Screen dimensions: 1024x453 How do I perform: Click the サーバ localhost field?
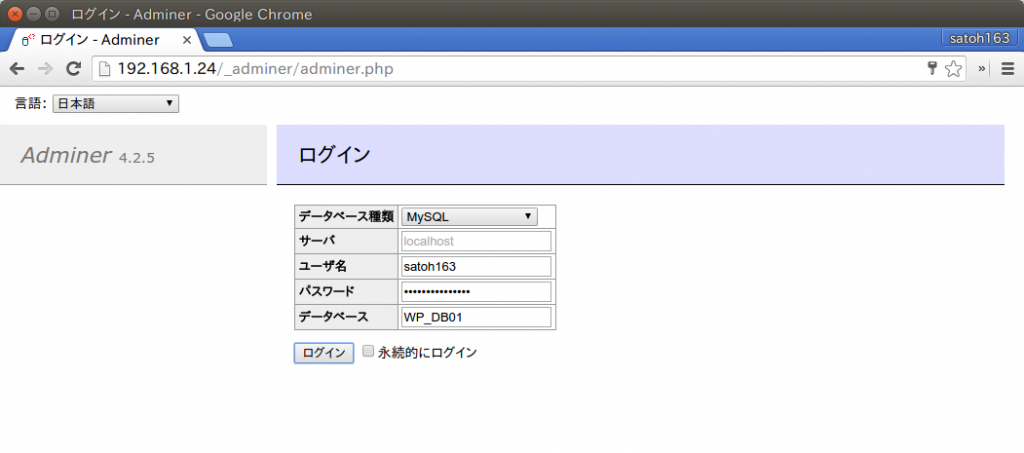(x=477, y=242)
